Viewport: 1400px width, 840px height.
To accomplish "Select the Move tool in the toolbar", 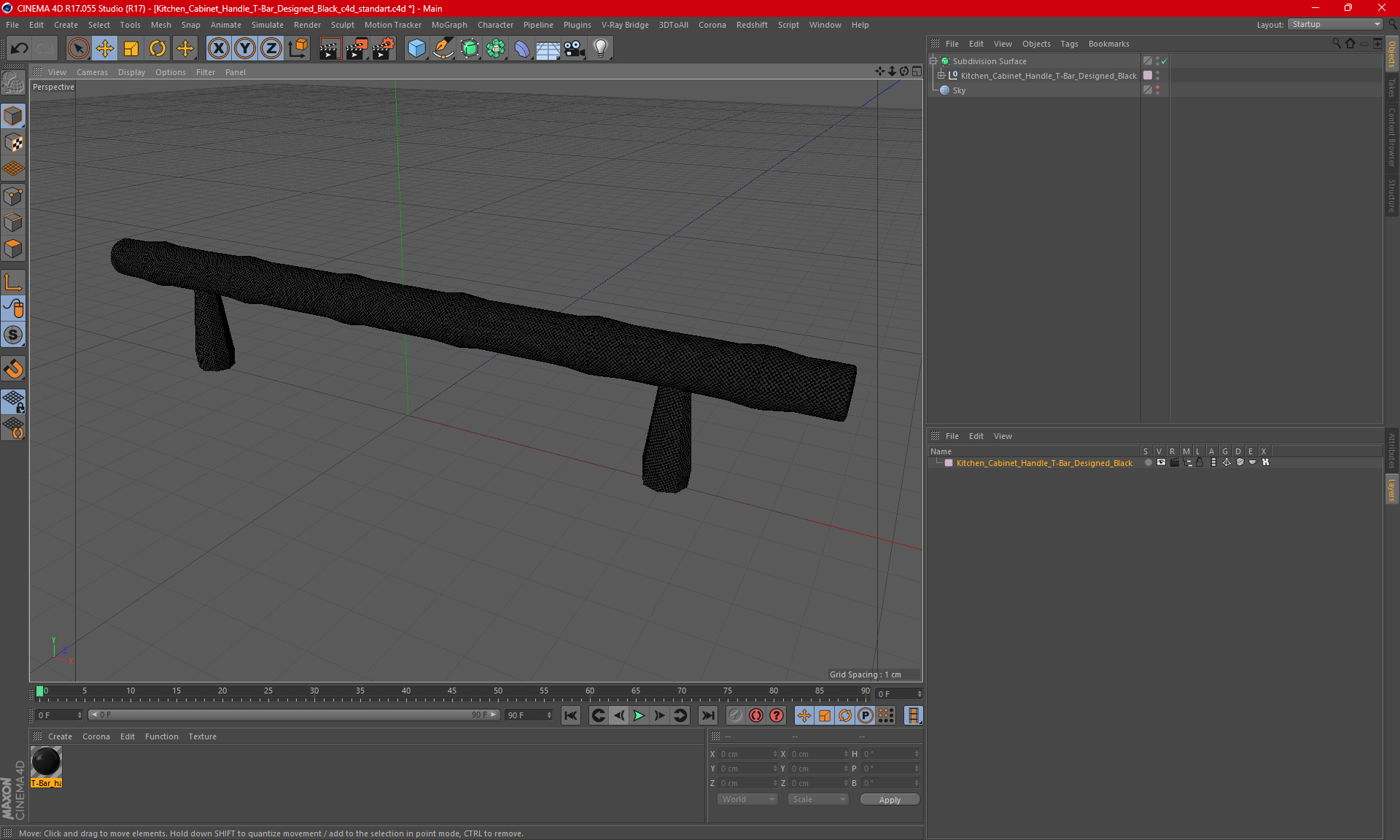I will [105, 48].
